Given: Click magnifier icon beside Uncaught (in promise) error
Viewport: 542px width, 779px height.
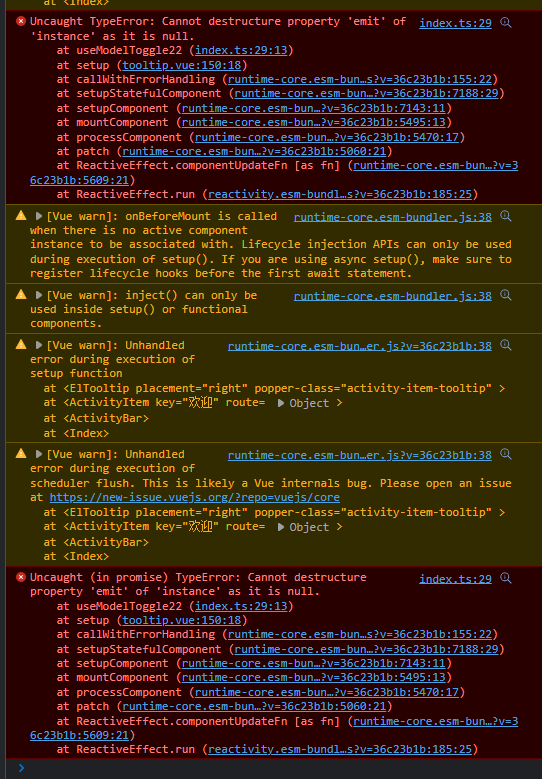Looking at the screenshot, I should coord(506,578).
